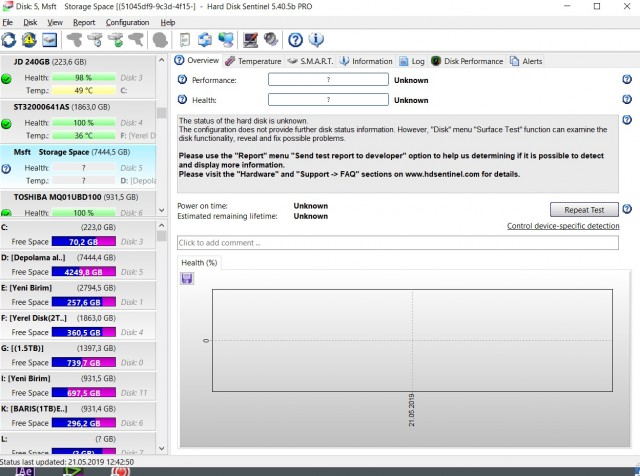Click green check icon of JD 240GB disk

point(6,78)
